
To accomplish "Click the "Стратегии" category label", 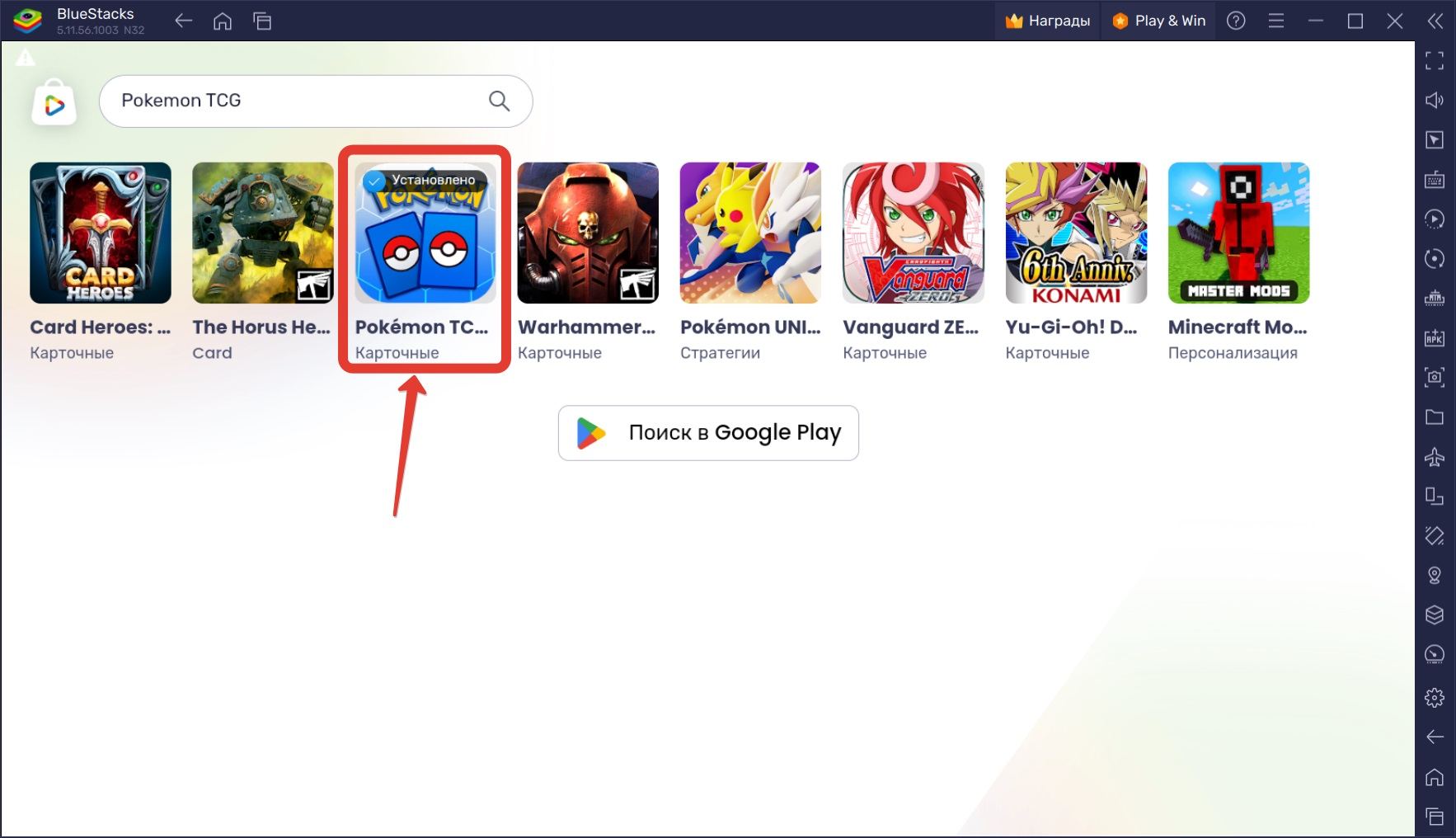I will tap(720, 353).
